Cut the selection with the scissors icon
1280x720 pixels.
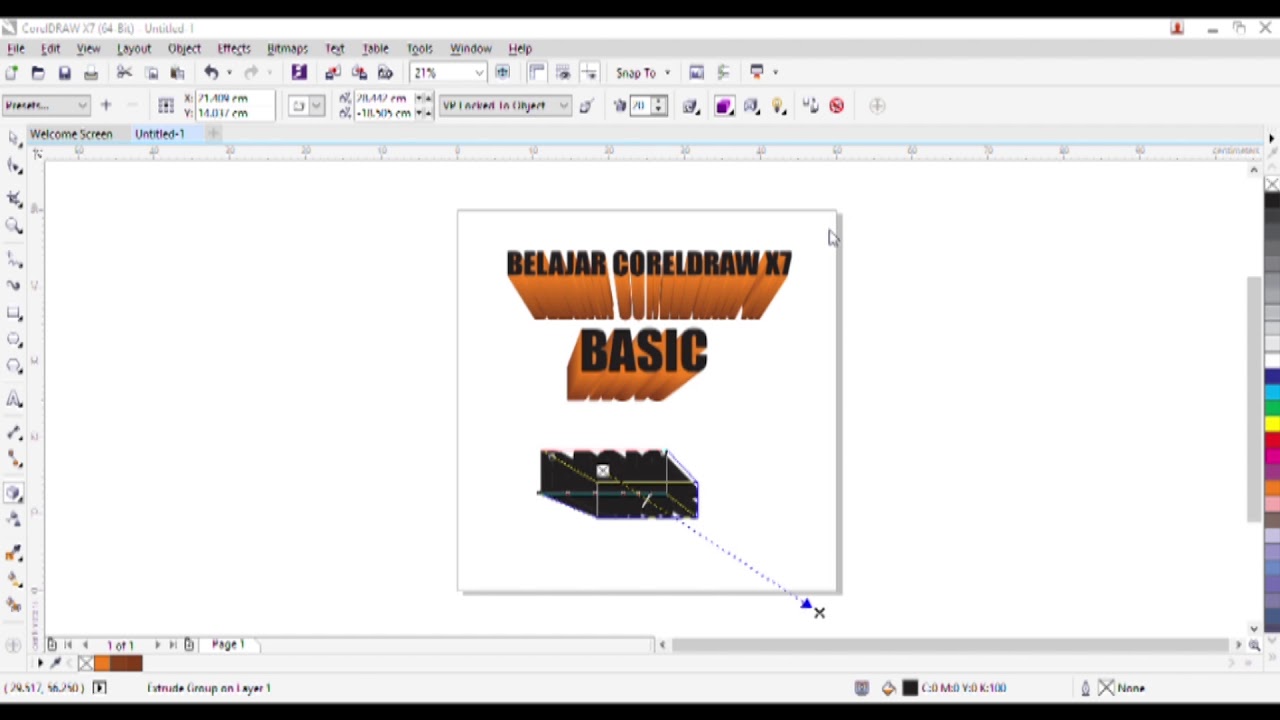[124, 73]
